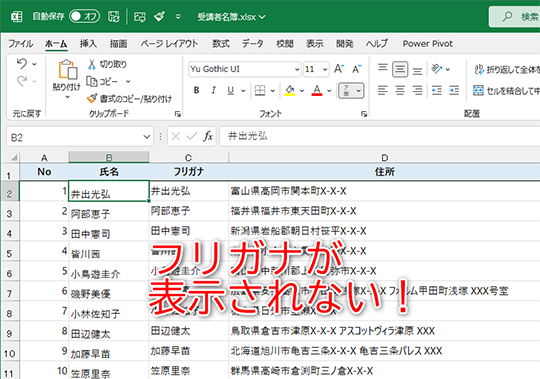Click the コピー button

pyautogui.click(x=102, y=82)
